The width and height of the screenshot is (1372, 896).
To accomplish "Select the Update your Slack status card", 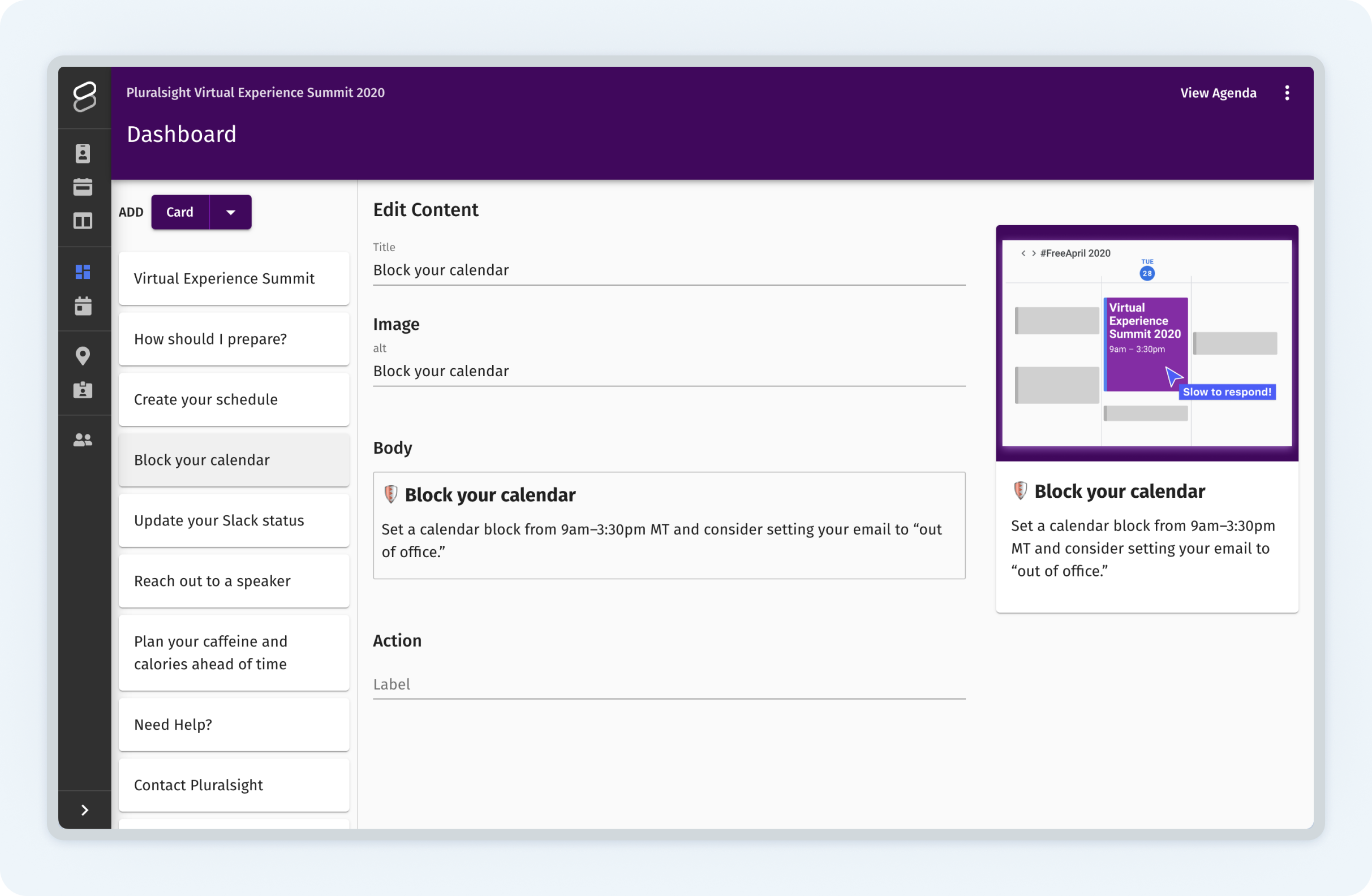I will pos(234,521).
